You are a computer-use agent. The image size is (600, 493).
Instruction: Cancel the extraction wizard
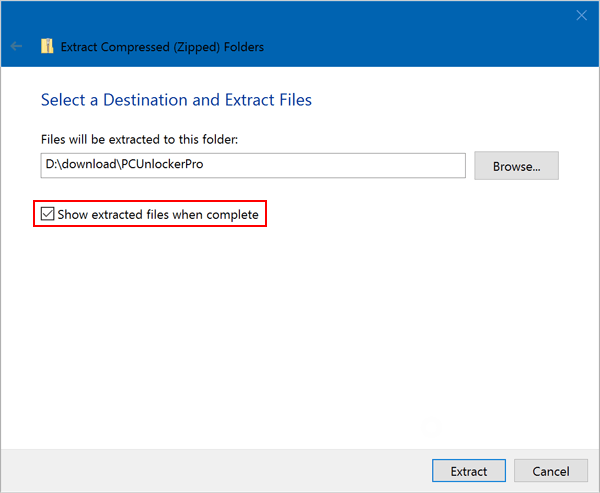pyautogui.click(x=551, y=471)
